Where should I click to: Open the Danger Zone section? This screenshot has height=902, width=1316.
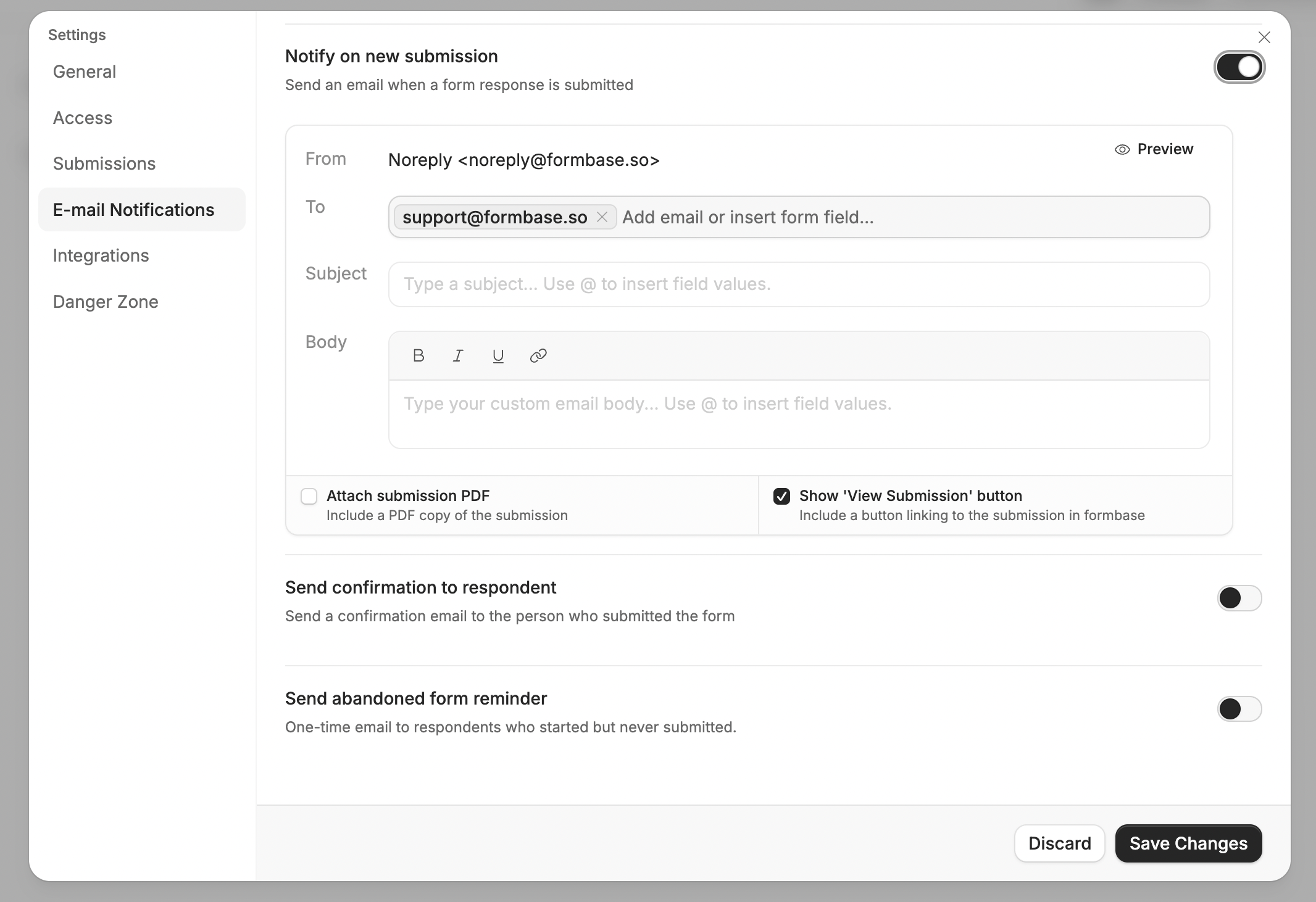pos(142,302)
